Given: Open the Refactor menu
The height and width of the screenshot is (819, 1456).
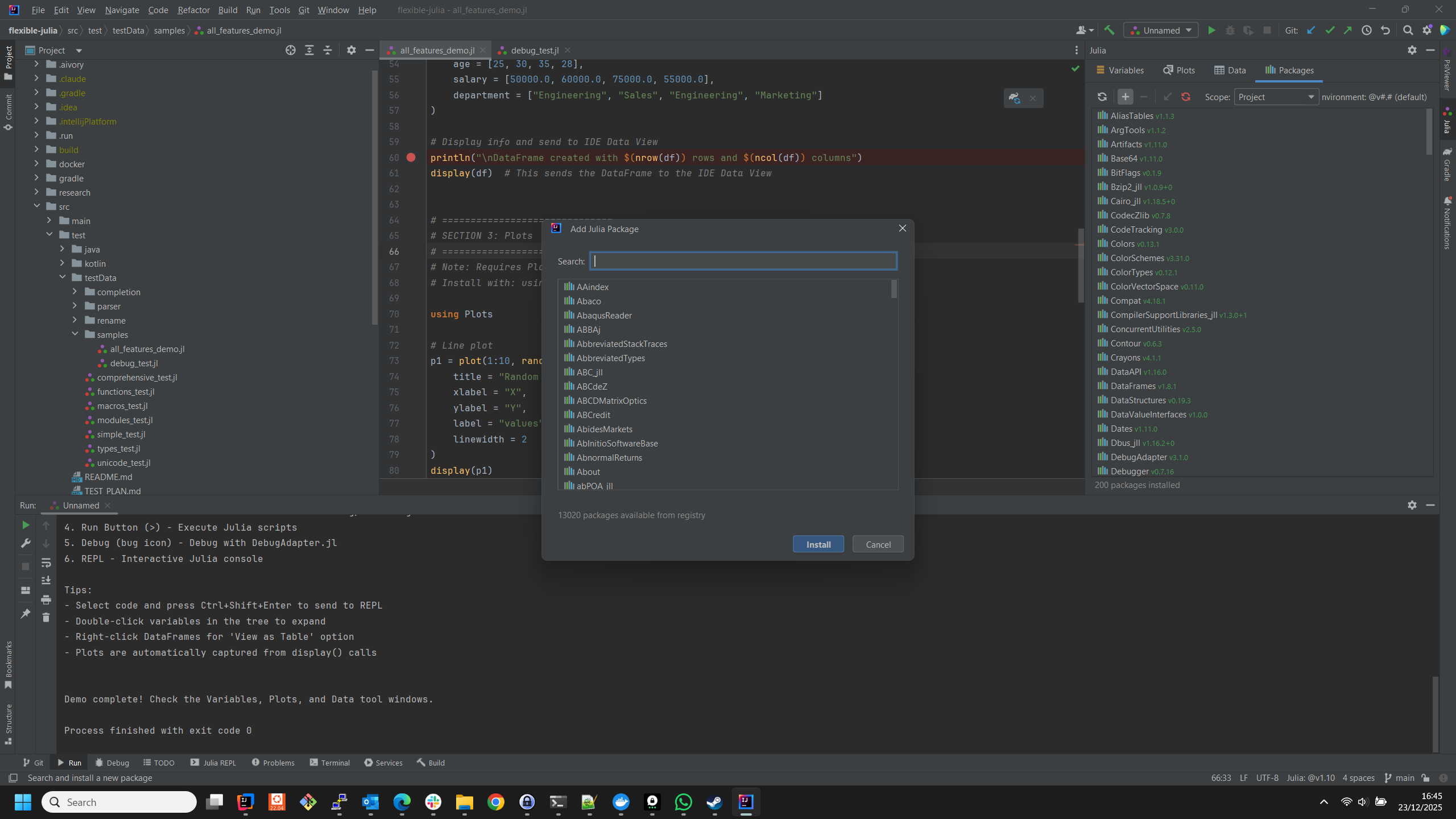Looking at the screenshot, I should [193, 10].
